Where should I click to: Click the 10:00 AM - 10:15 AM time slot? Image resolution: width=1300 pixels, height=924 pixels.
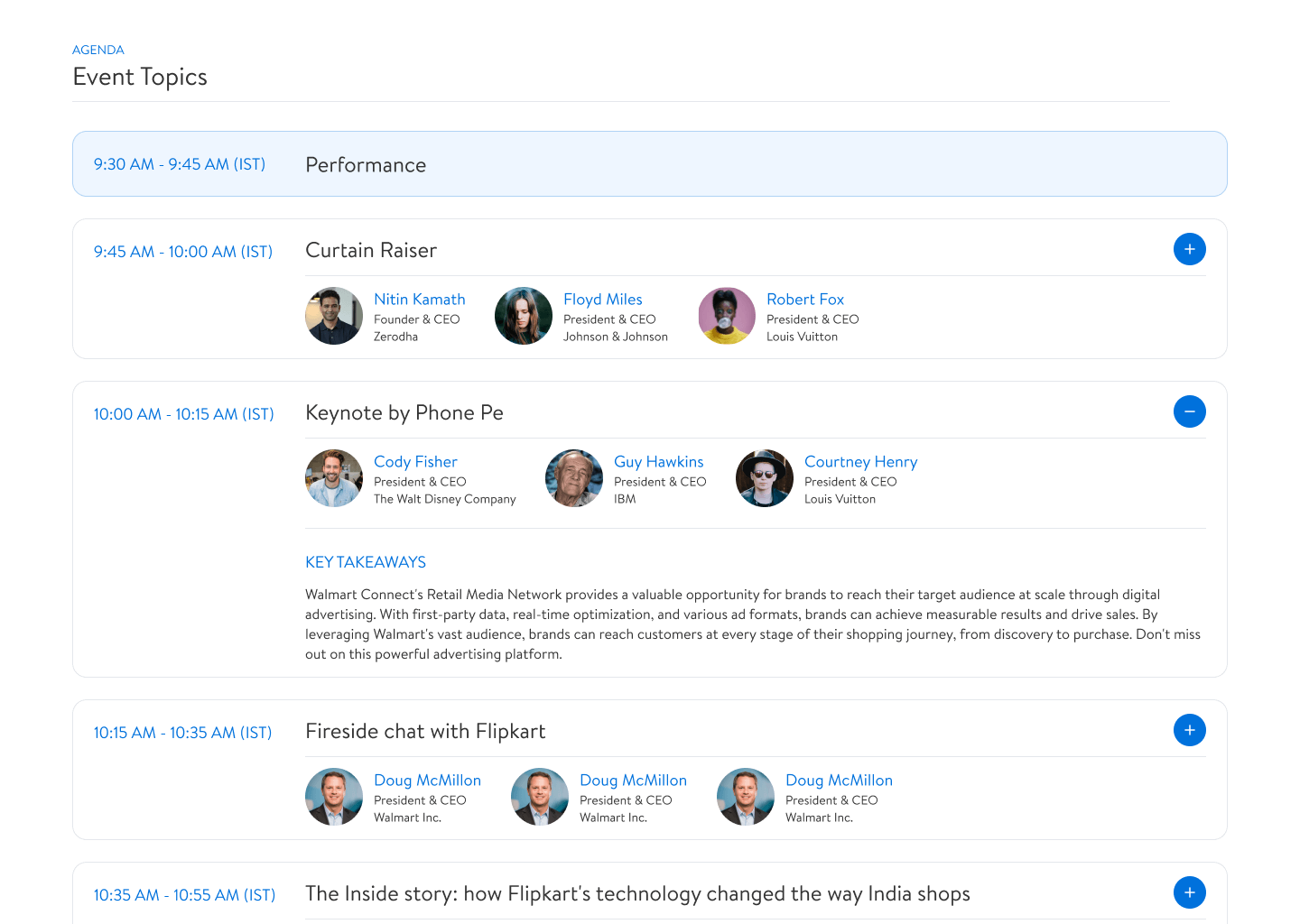click(184, 414)
